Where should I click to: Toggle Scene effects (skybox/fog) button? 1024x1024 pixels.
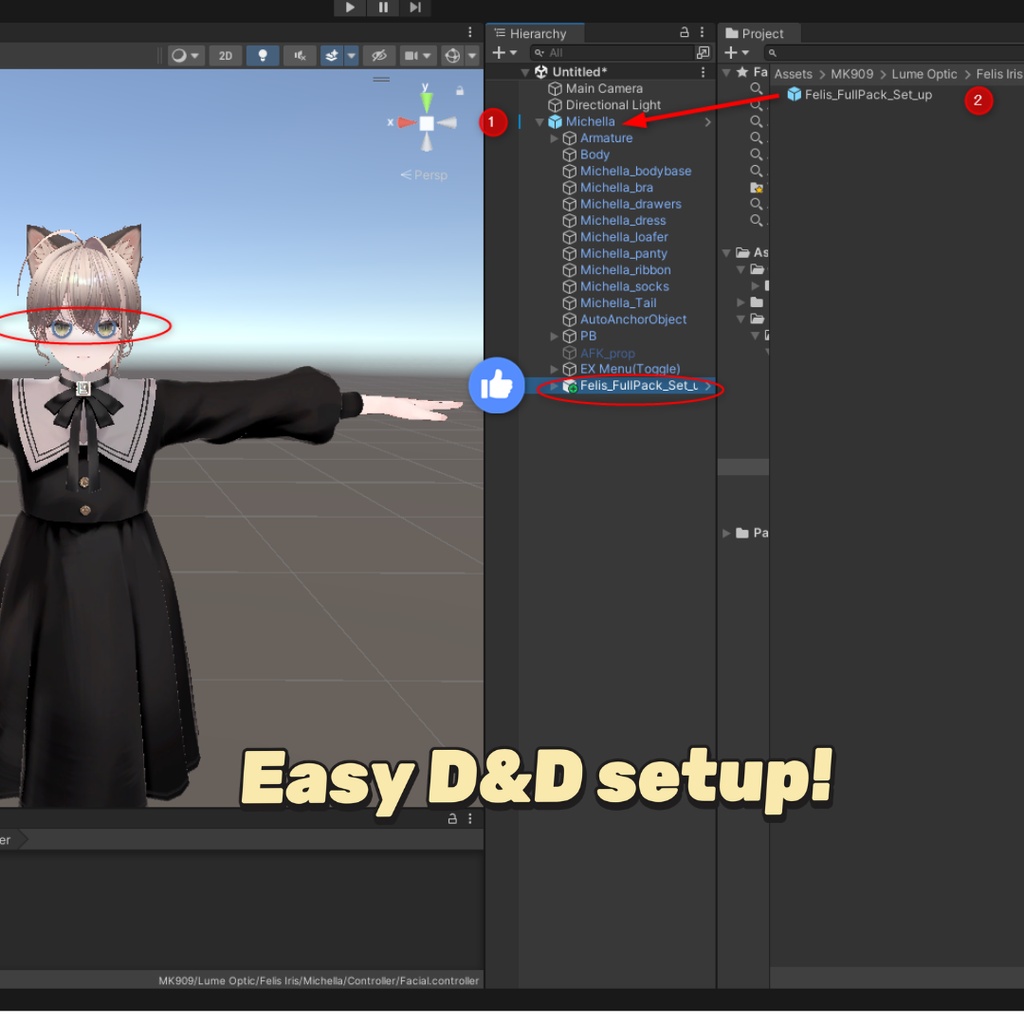coord(332,56)
